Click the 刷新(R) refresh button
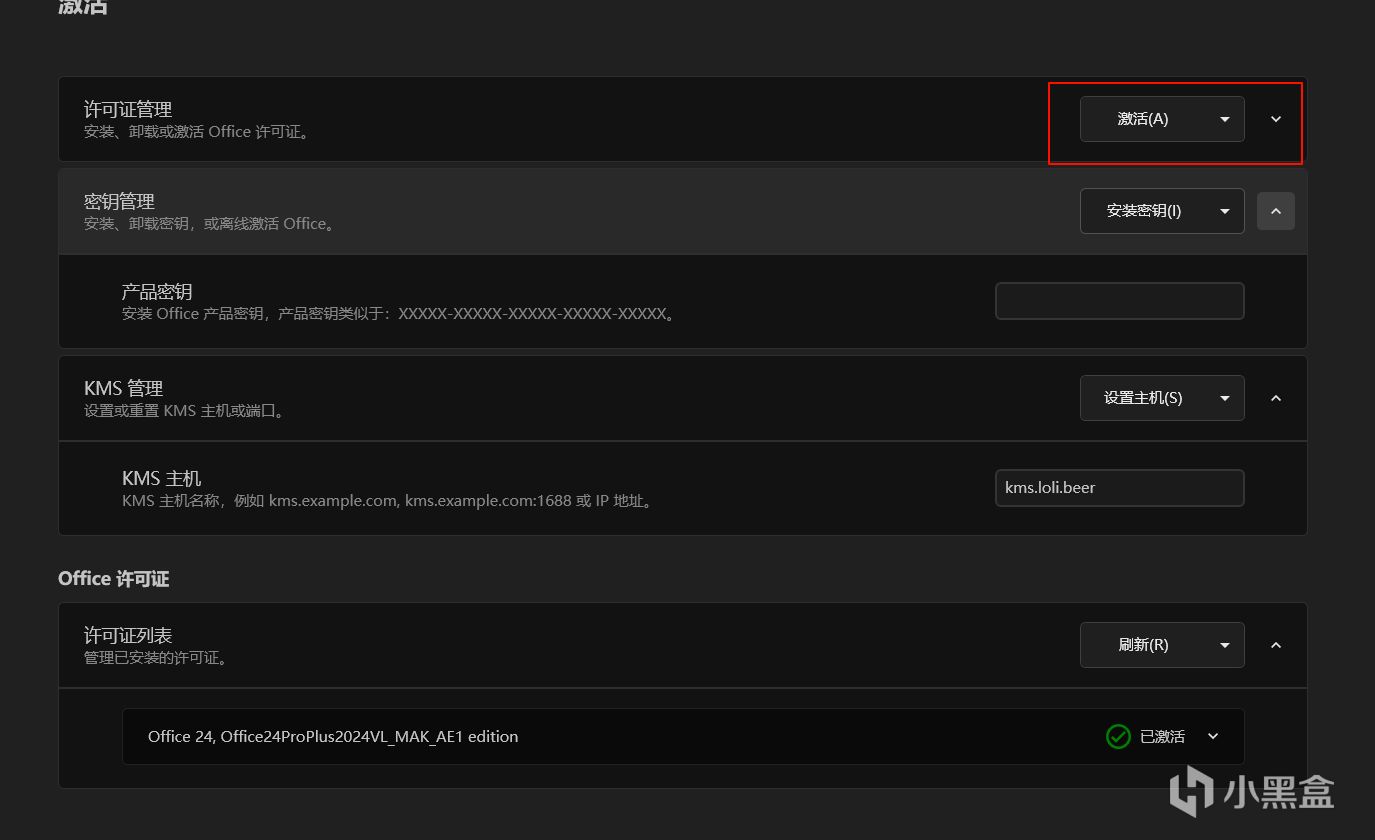 pyautogui.click(x=1143, y=645)
